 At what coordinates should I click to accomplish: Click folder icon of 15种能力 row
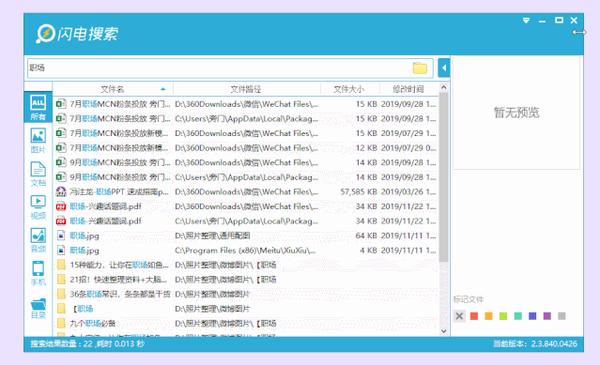[61, 265]
